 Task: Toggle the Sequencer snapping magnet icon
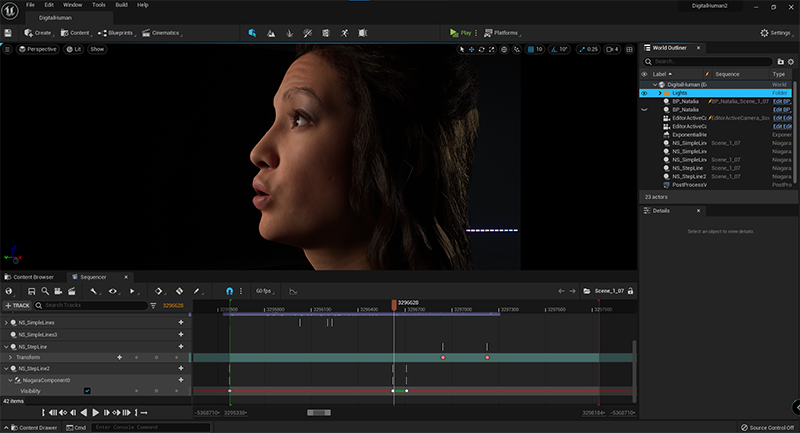tap(228, 291)
